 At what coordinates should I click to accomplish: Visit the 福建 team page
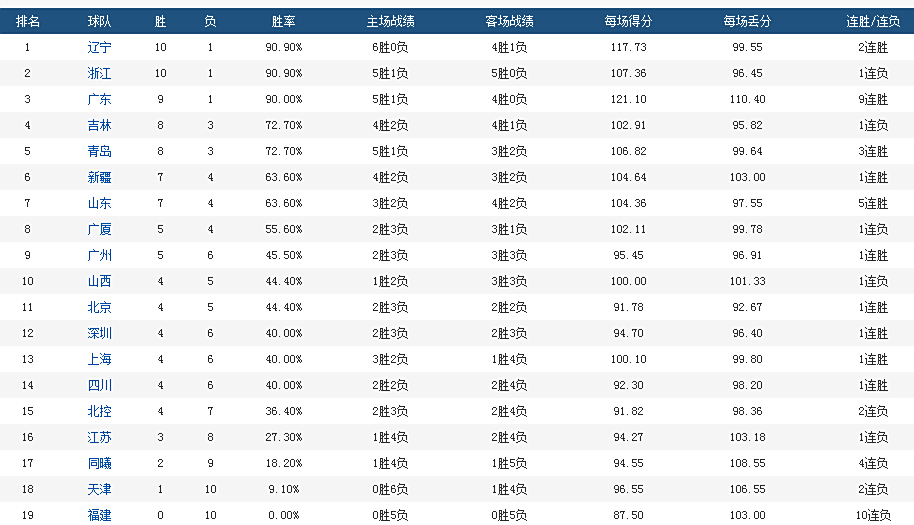coord(99,515)
